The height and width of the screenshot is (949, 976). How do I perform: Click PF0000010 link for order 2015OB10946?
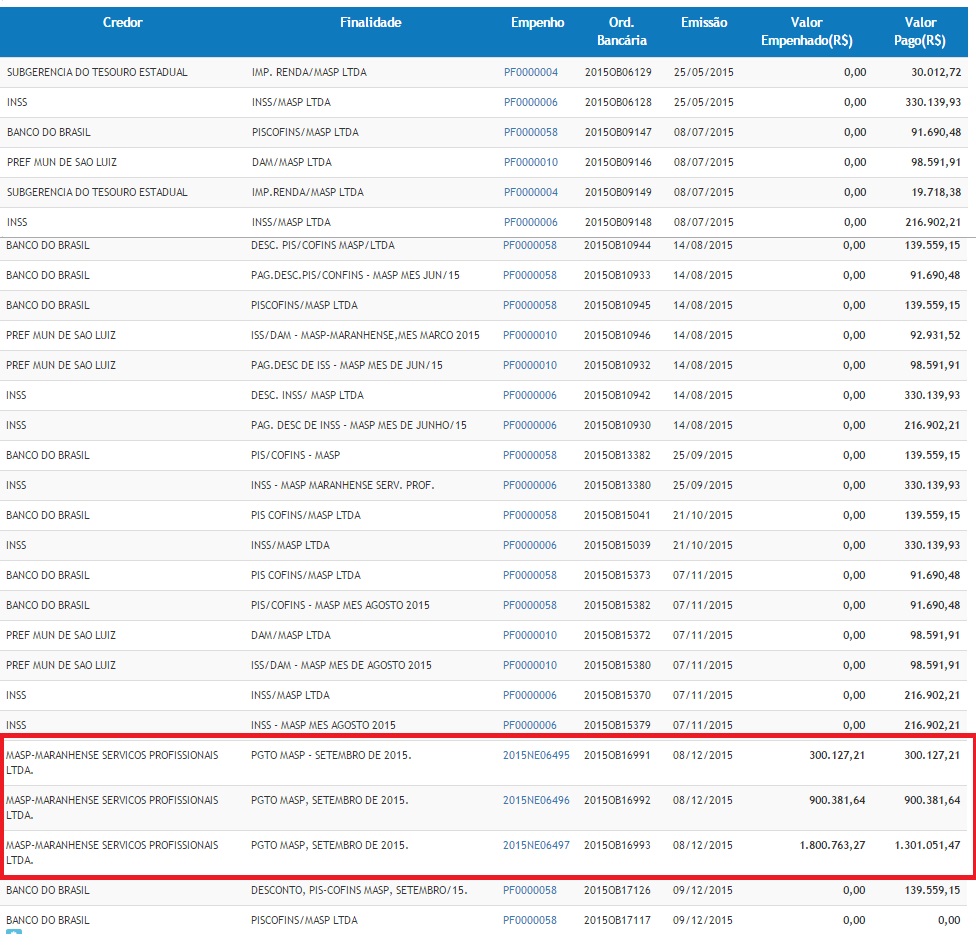point(530,335)
